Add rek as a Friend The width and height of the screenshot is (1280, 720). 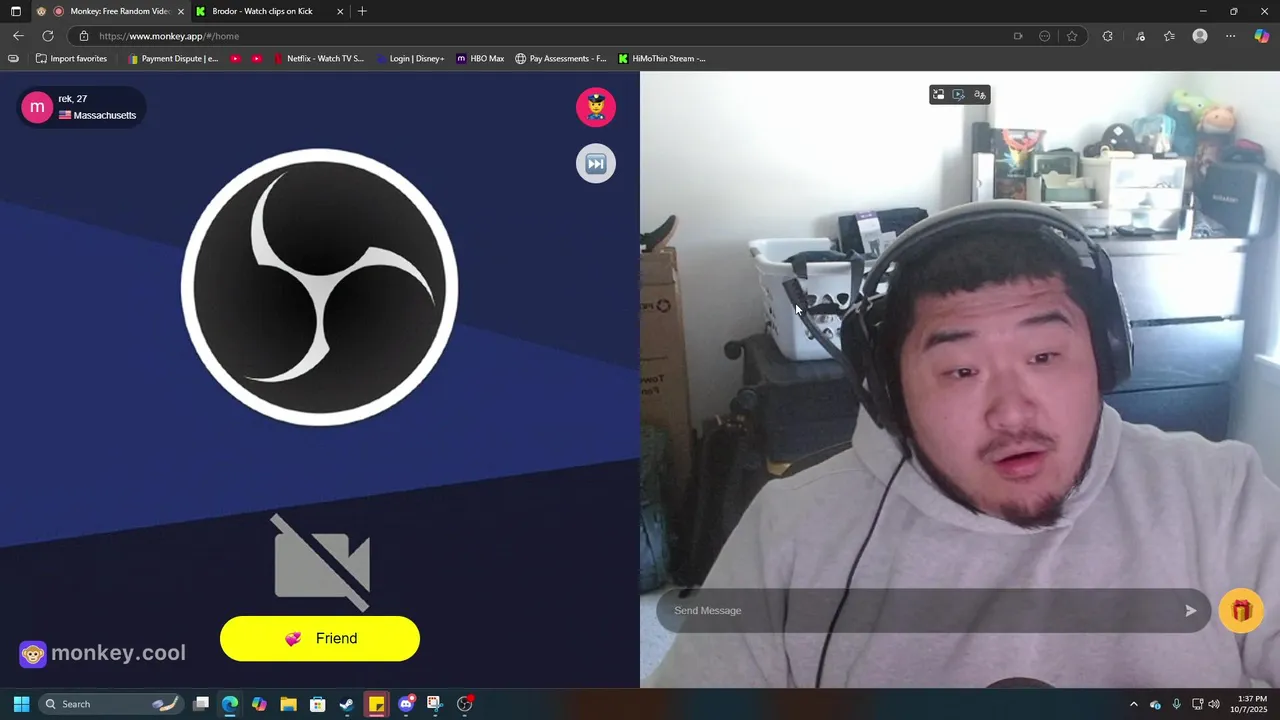point(320,638)
